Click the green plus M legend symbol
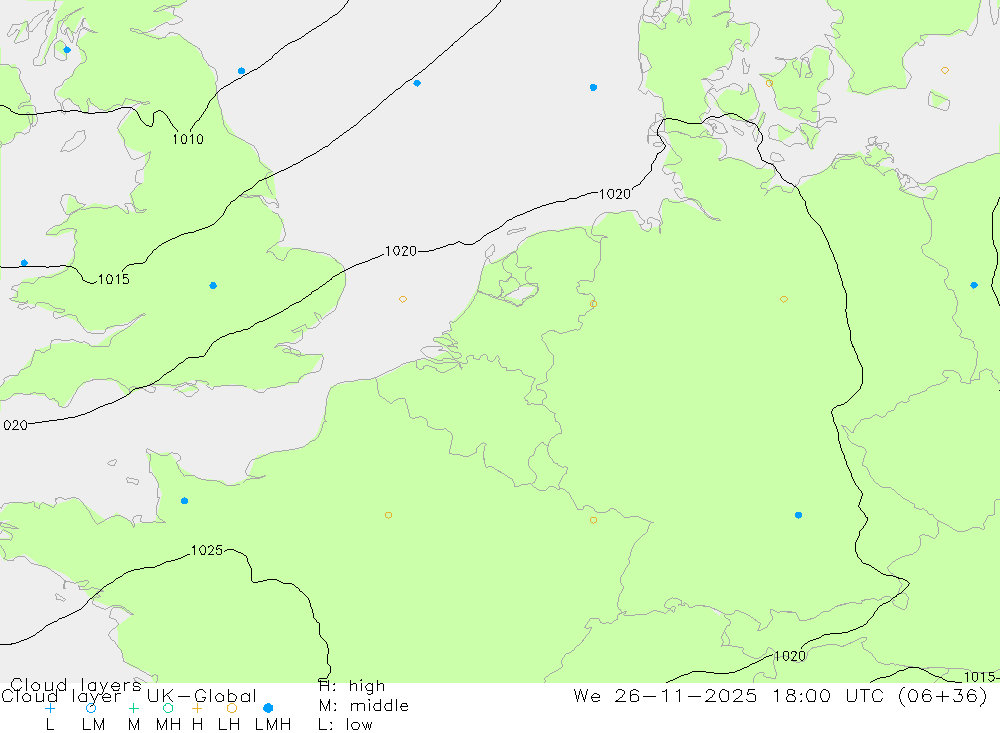Viewport: 1000px width, 733px height. (133, 708)
